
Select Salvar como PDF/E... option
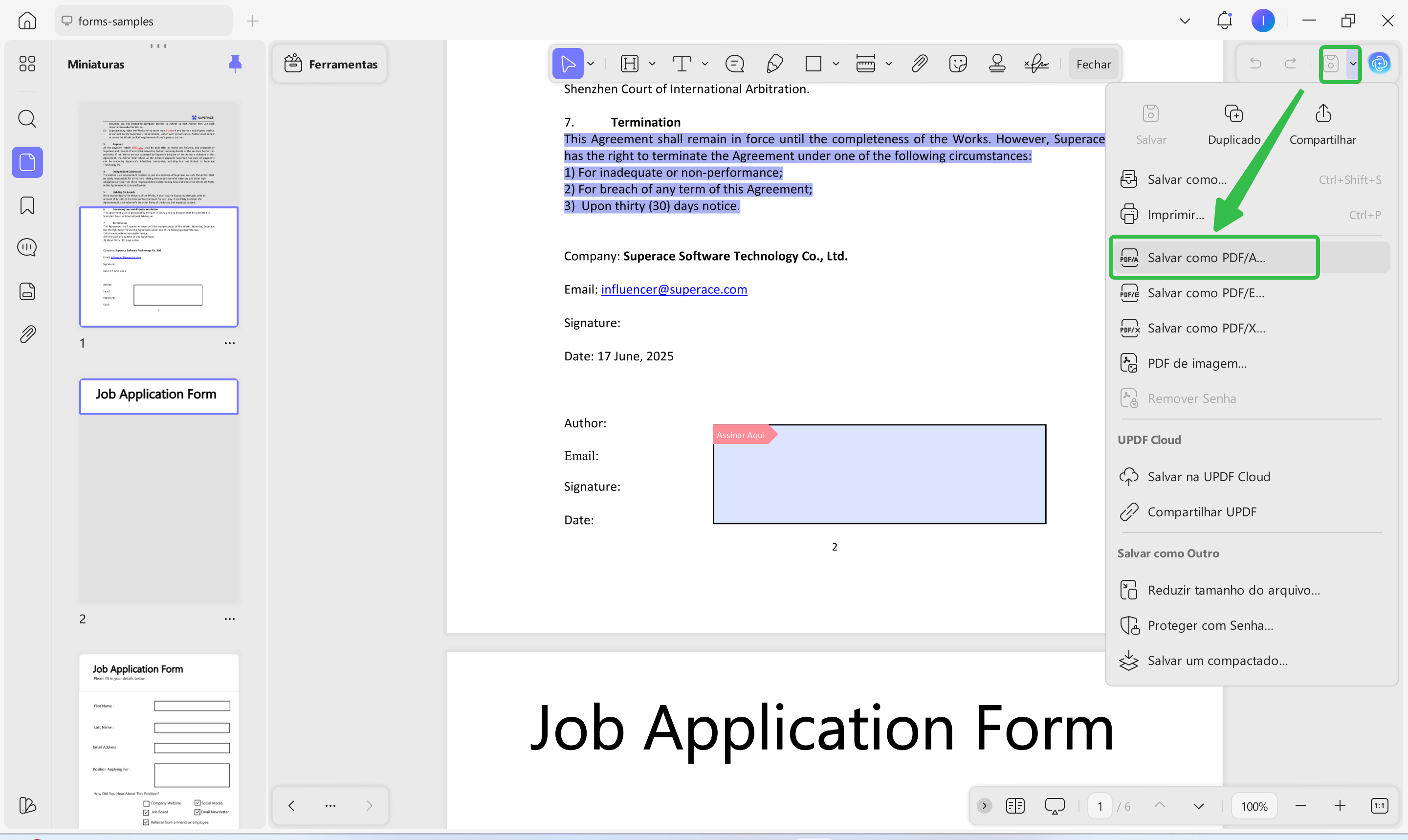pyautogui.click(x=1251, y=293)
